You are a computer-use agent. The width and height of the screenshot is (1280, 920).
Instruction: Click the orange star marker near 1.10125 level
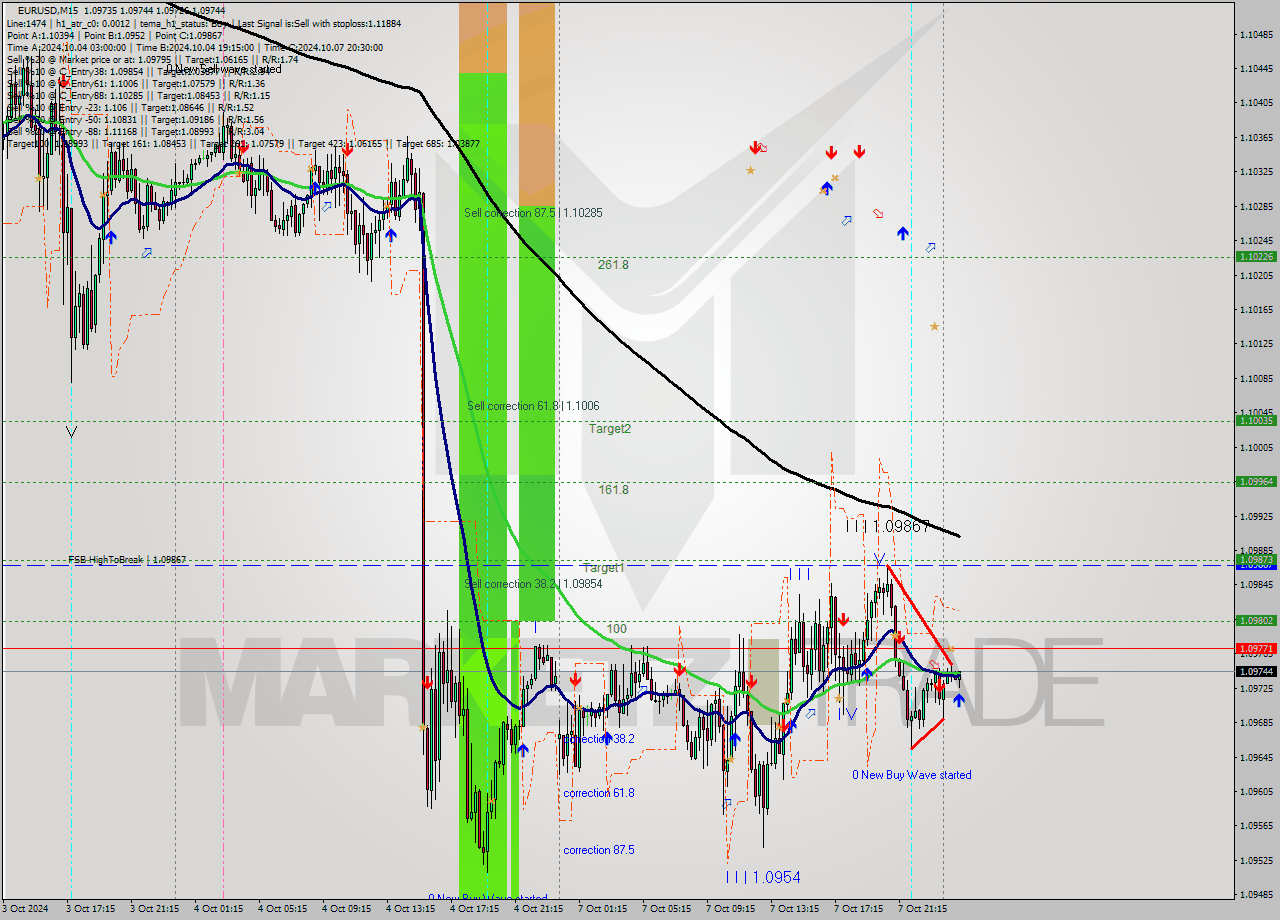[x=934, y=326]
